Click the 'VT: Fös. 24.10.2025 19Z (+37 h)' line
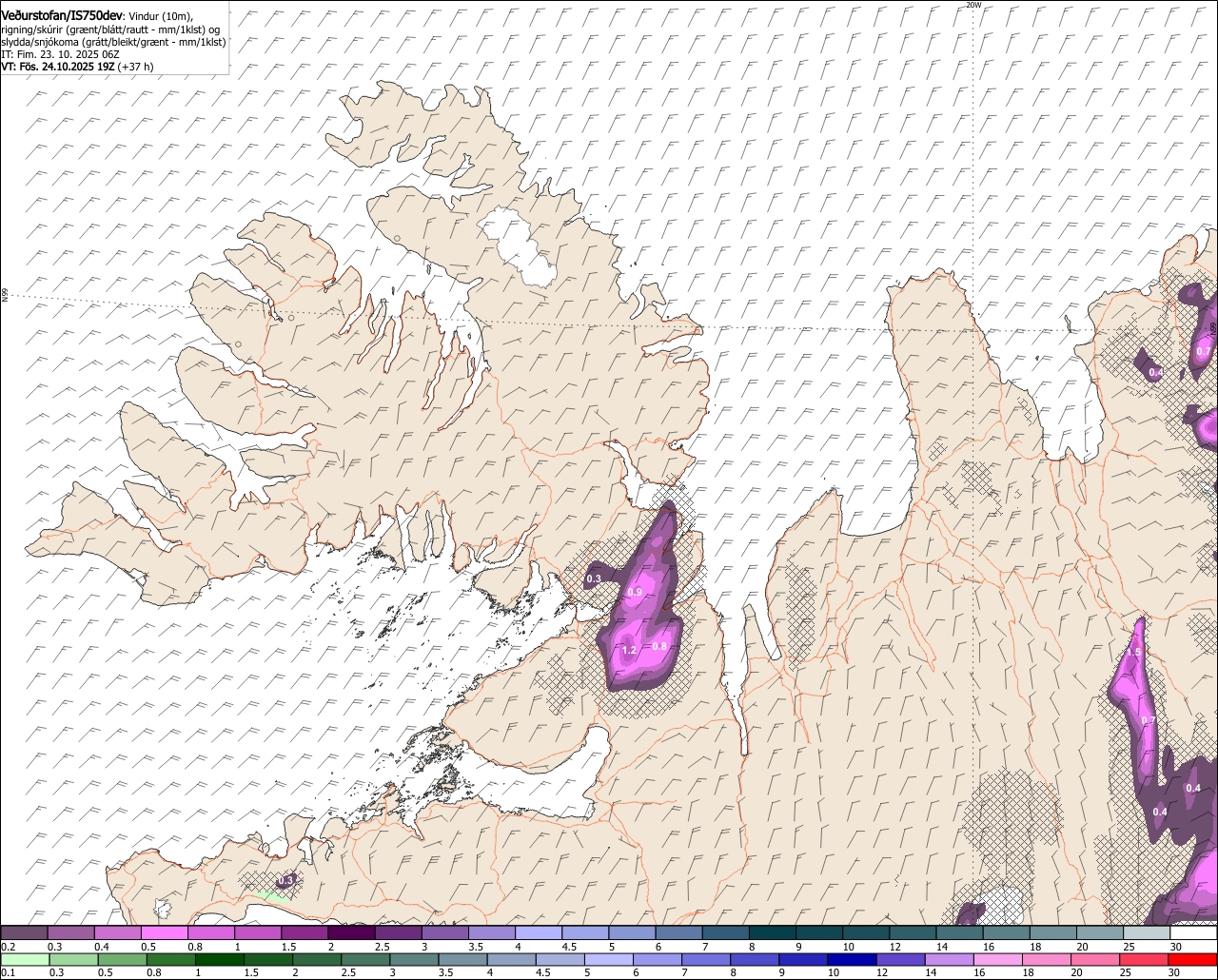The width and height of the screenshot is (1218, 980). tap(77, 67)
